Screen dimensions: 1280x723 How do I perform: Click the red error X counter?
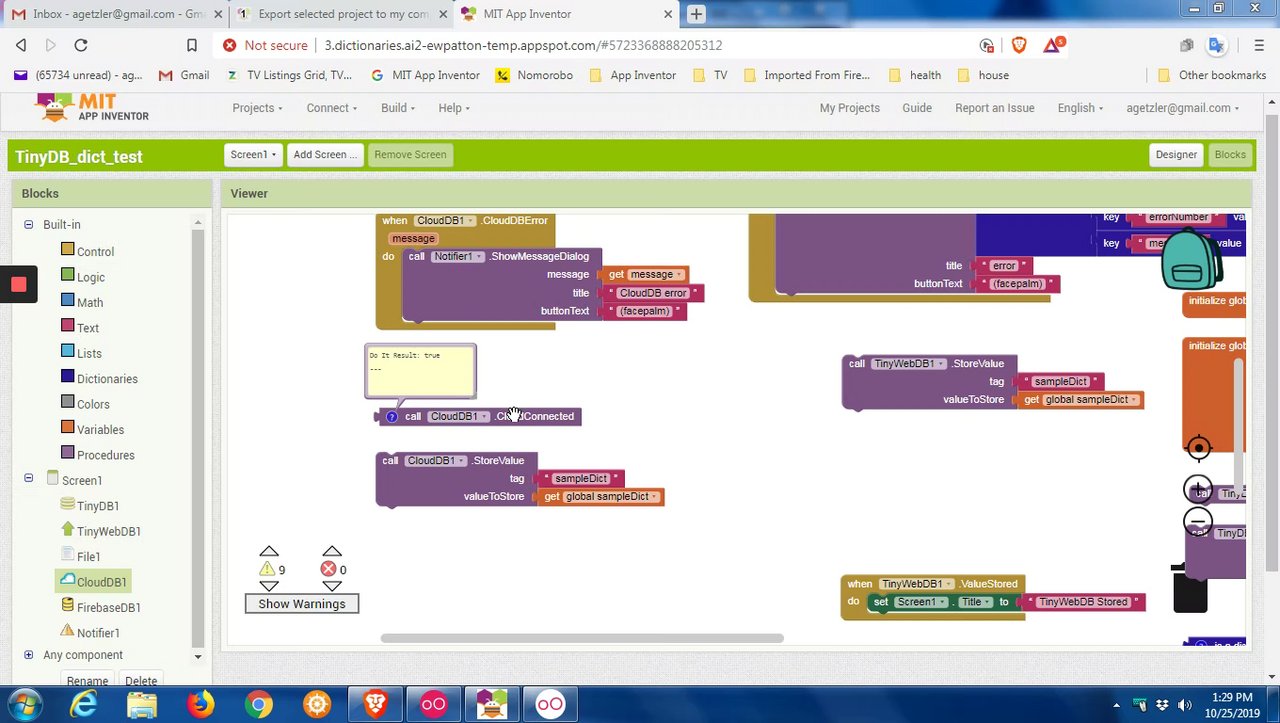328,569
